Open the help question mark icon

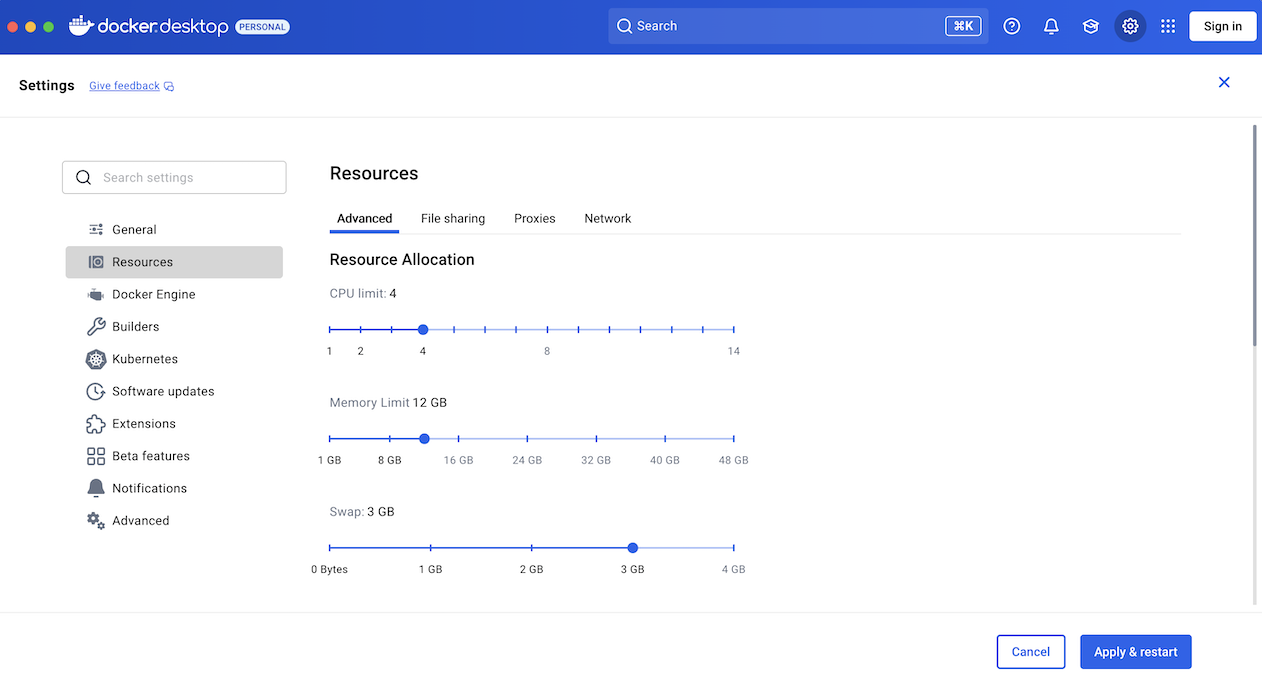click(1012, 27)
